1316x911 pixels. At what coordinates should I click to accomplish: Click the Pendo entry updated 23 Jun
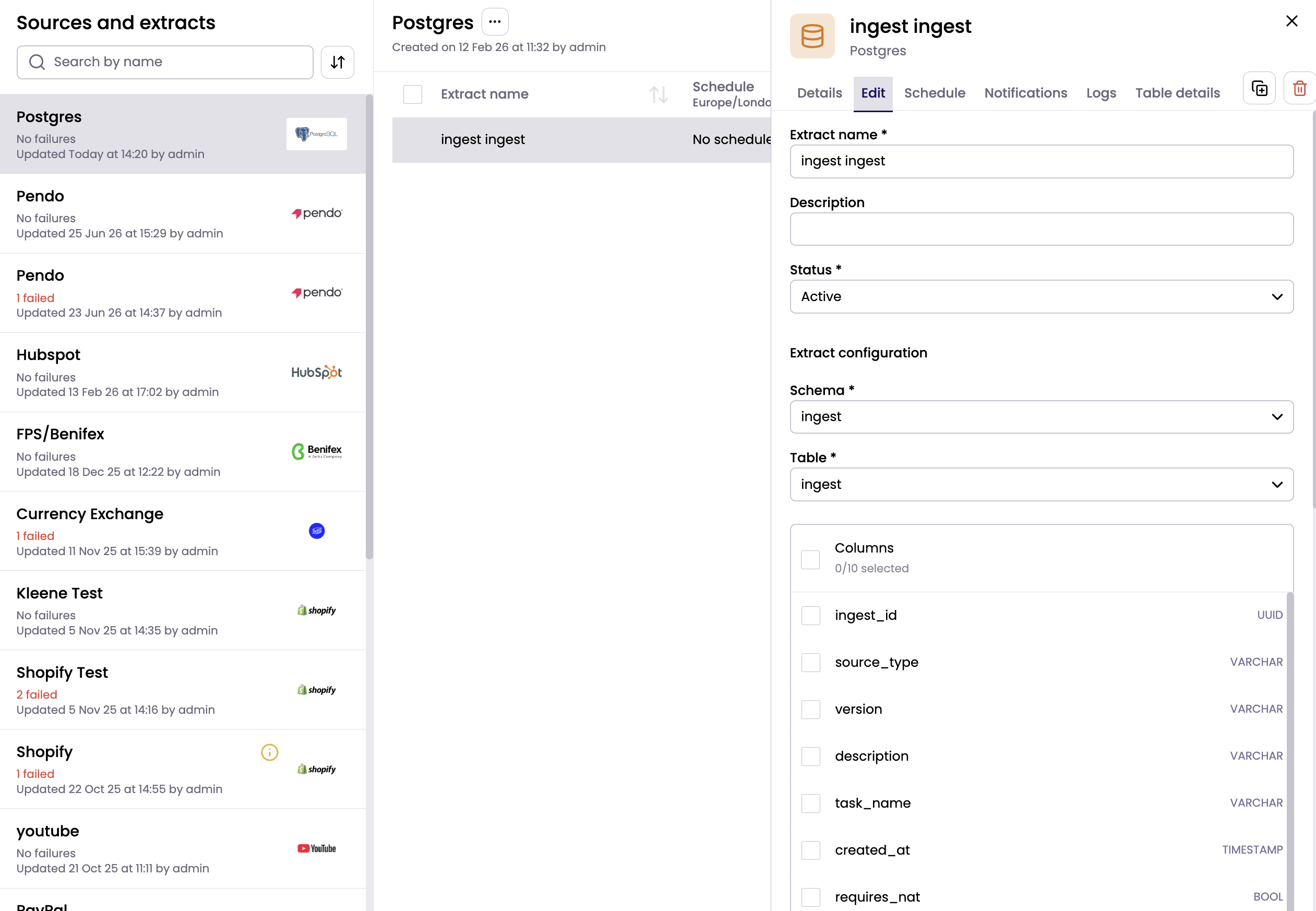(x=183, y=293)
